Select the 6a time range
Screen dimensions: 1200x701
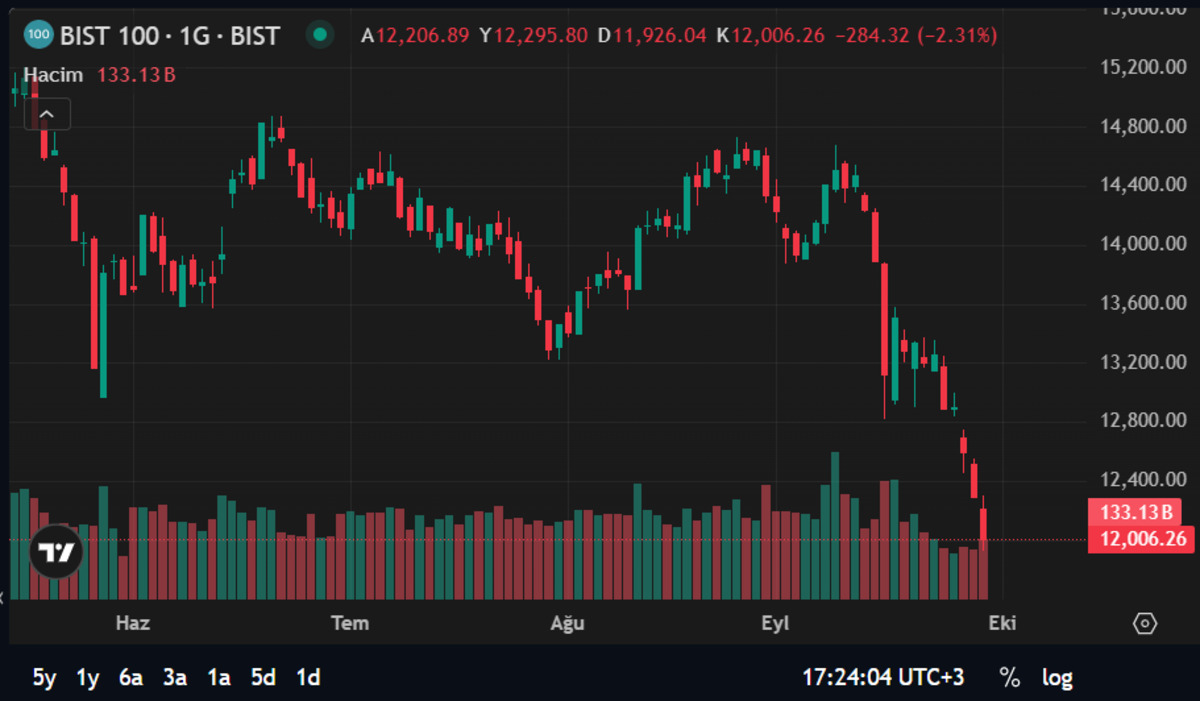pos(131,677)
